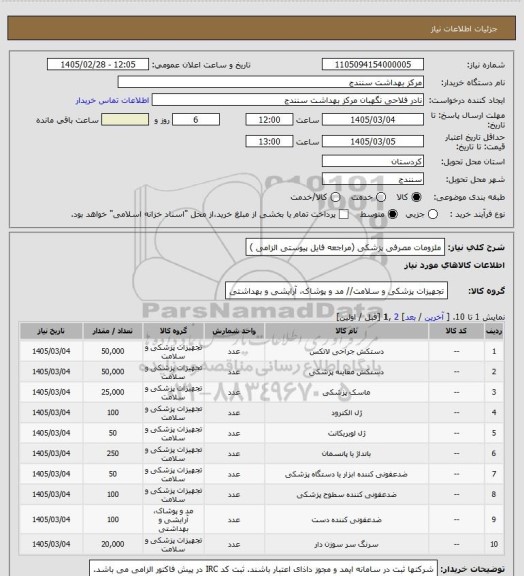Click the نام کالا column header
The height and width of the screenshot is (576, 524).
[347, 331]
